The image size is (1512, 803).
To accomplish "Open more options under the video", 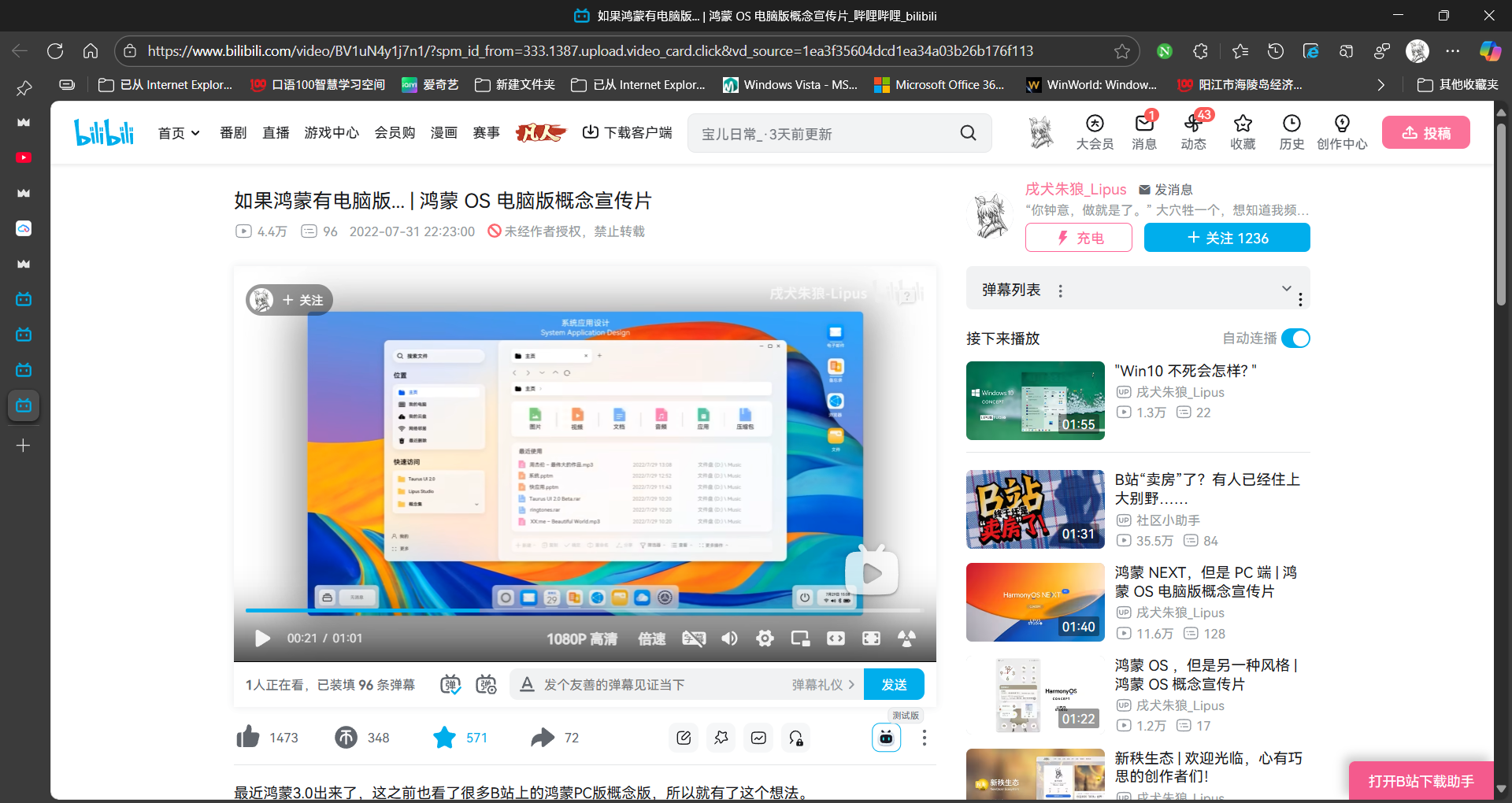I will point(924,738).
